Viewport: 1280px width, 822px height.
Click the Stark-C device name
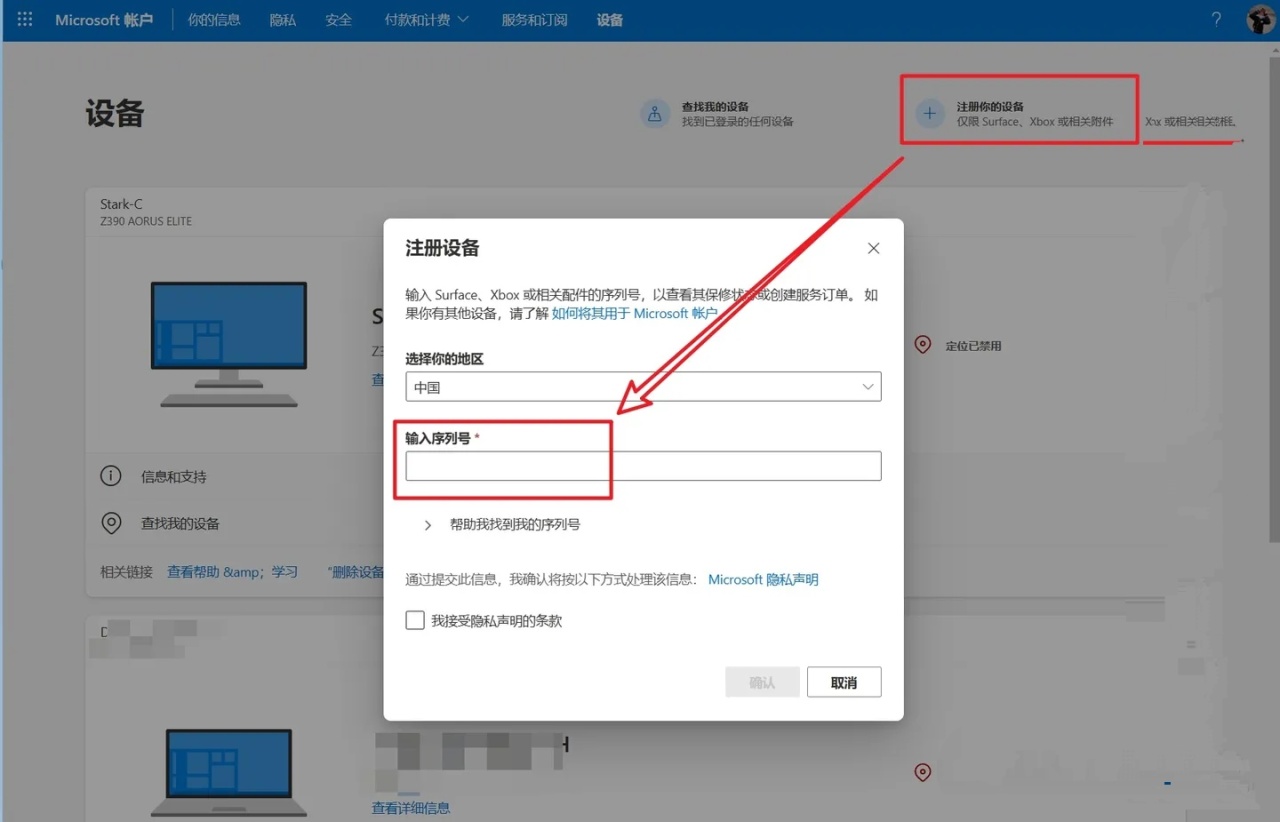click(x=121, y=204)
